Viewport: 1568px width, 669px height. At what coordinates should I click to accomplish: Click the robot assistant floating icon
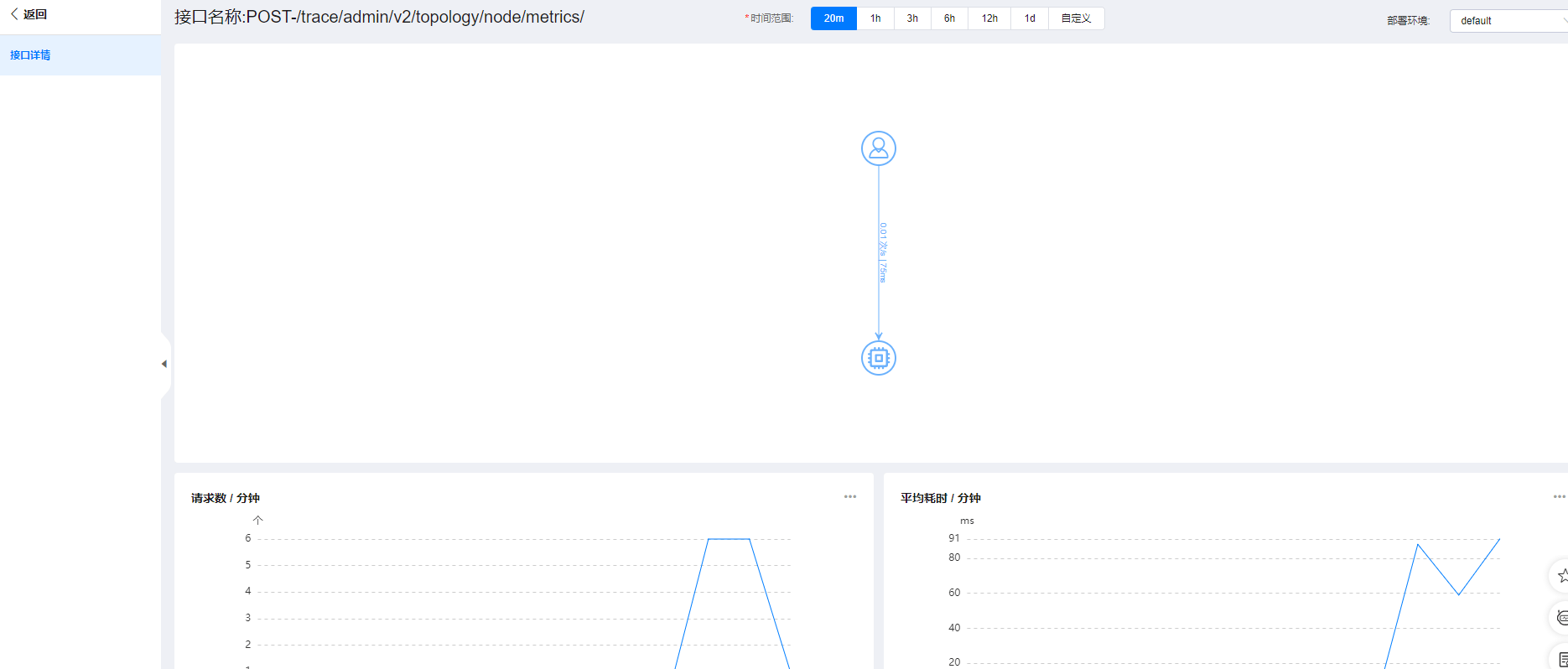point(1561,618)
